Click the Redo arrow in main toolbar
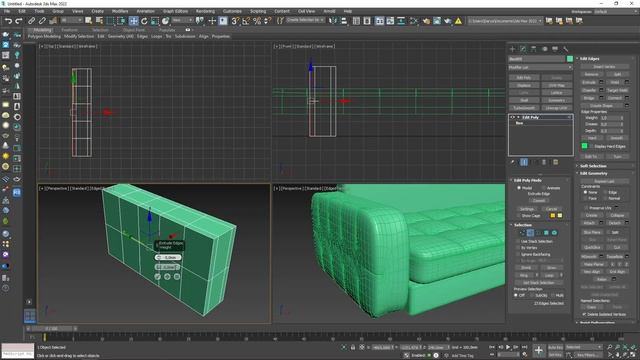This screenshot has width=640, height=360. coord(19,21)
